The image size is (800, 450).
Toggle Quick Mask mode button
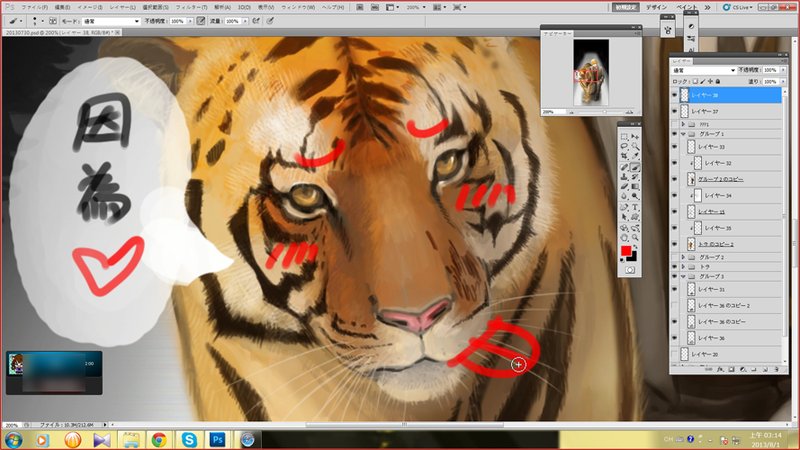[630, 270]
